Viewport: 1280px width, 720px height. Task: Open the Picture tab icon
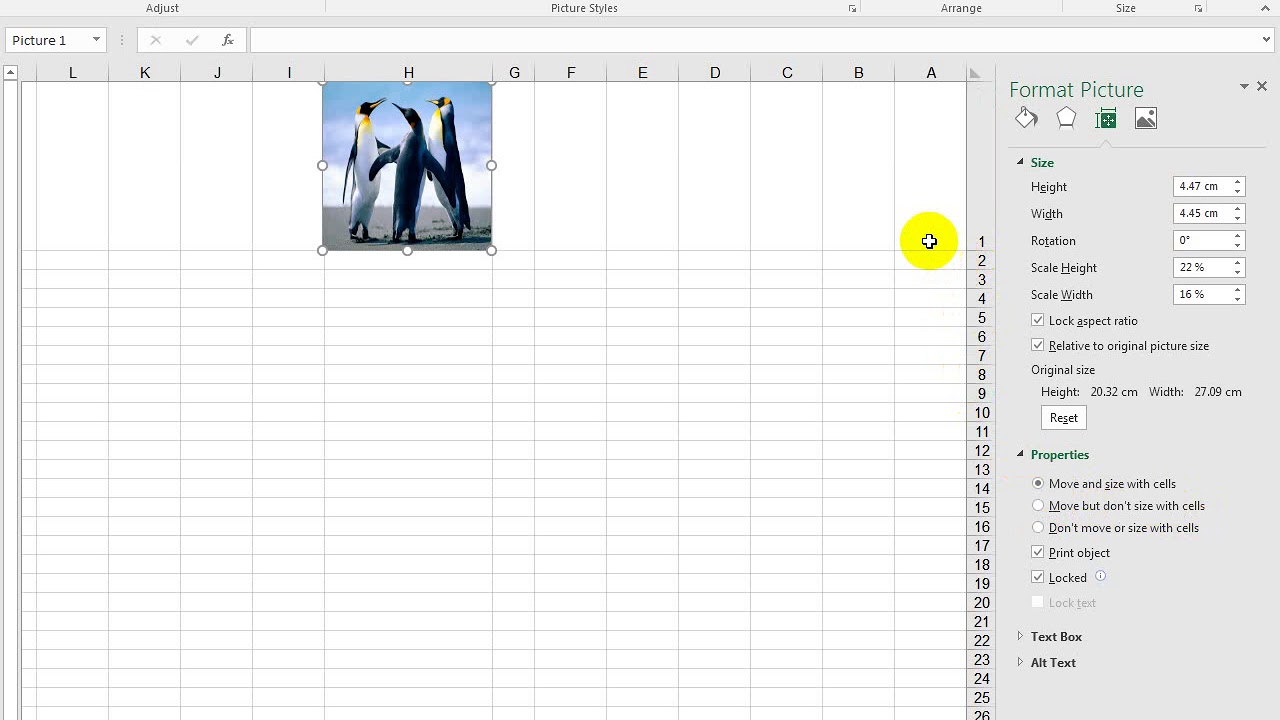[x=1146, y=119]
